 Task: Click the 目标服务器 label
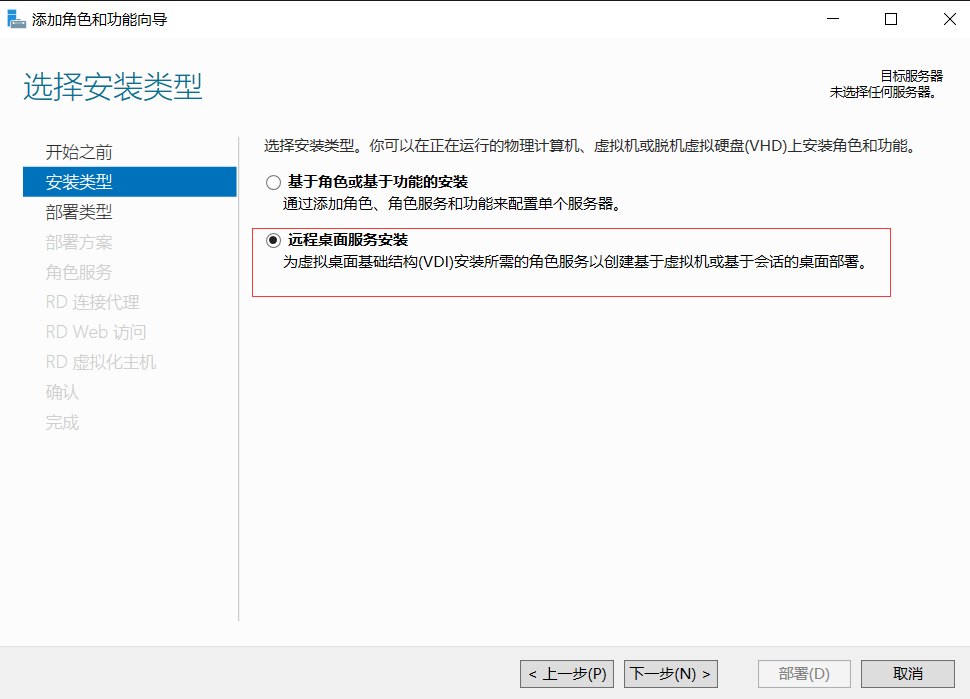911,76
